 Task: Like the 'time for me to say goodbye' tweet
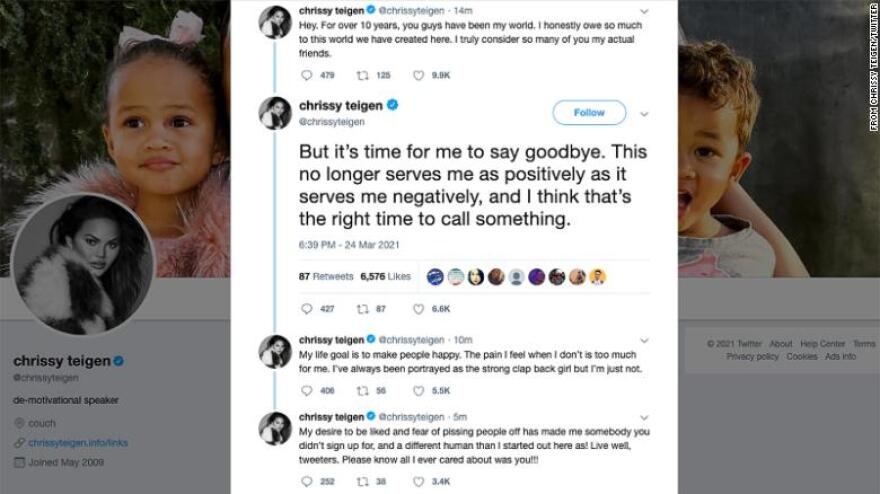point(418,309)
